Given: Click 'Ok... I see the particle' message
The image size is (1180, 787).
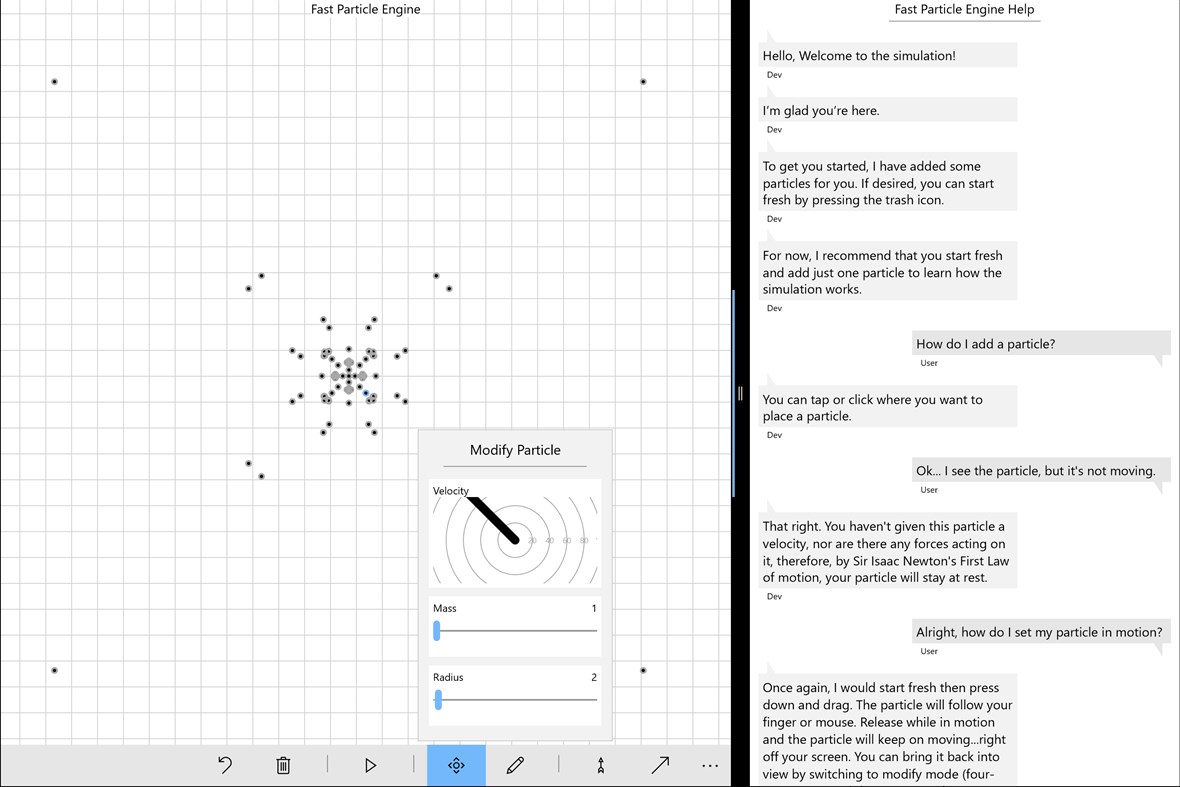Looking at the screenshot, I should tap(1042, 470).
